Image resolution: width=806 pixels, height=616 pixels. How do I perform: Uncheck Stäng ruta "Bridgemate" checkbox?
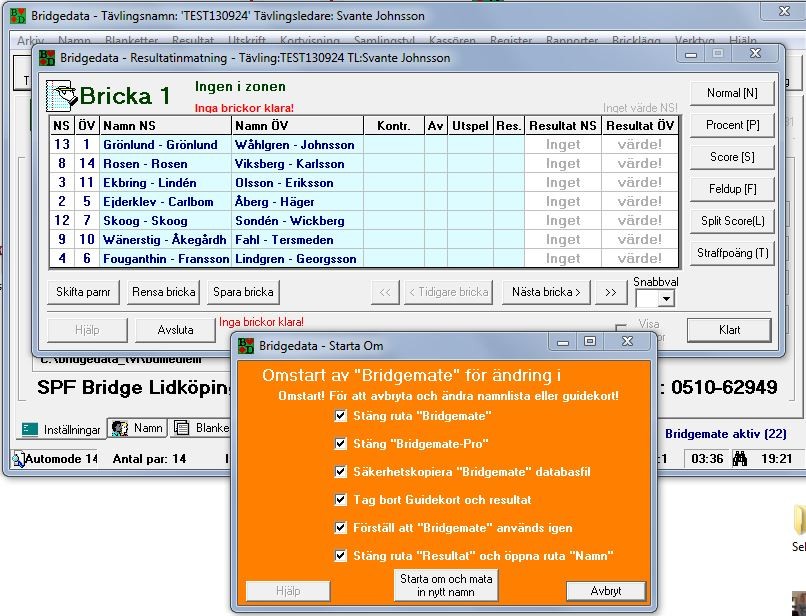pos(340,415)
